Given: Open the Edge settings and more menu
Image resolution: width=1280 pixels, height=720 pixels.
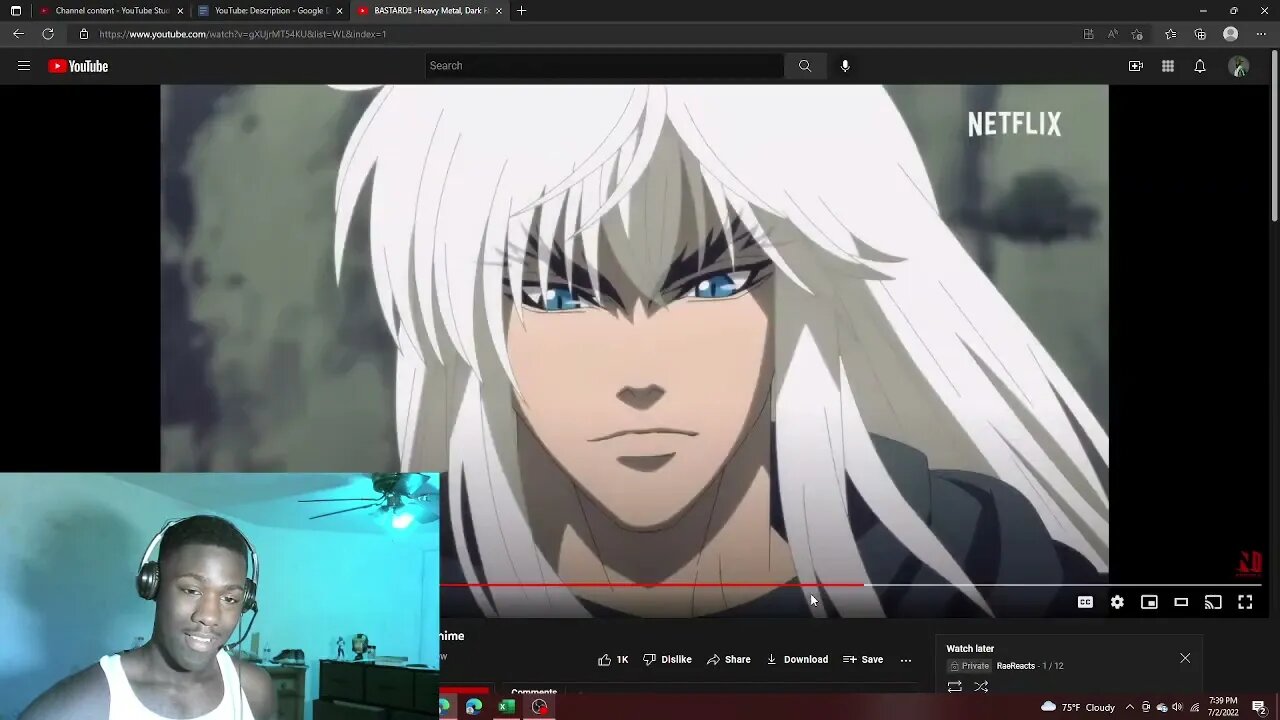Looking at the screenshot, I should pyautogui.click(x=1261, y=34).
